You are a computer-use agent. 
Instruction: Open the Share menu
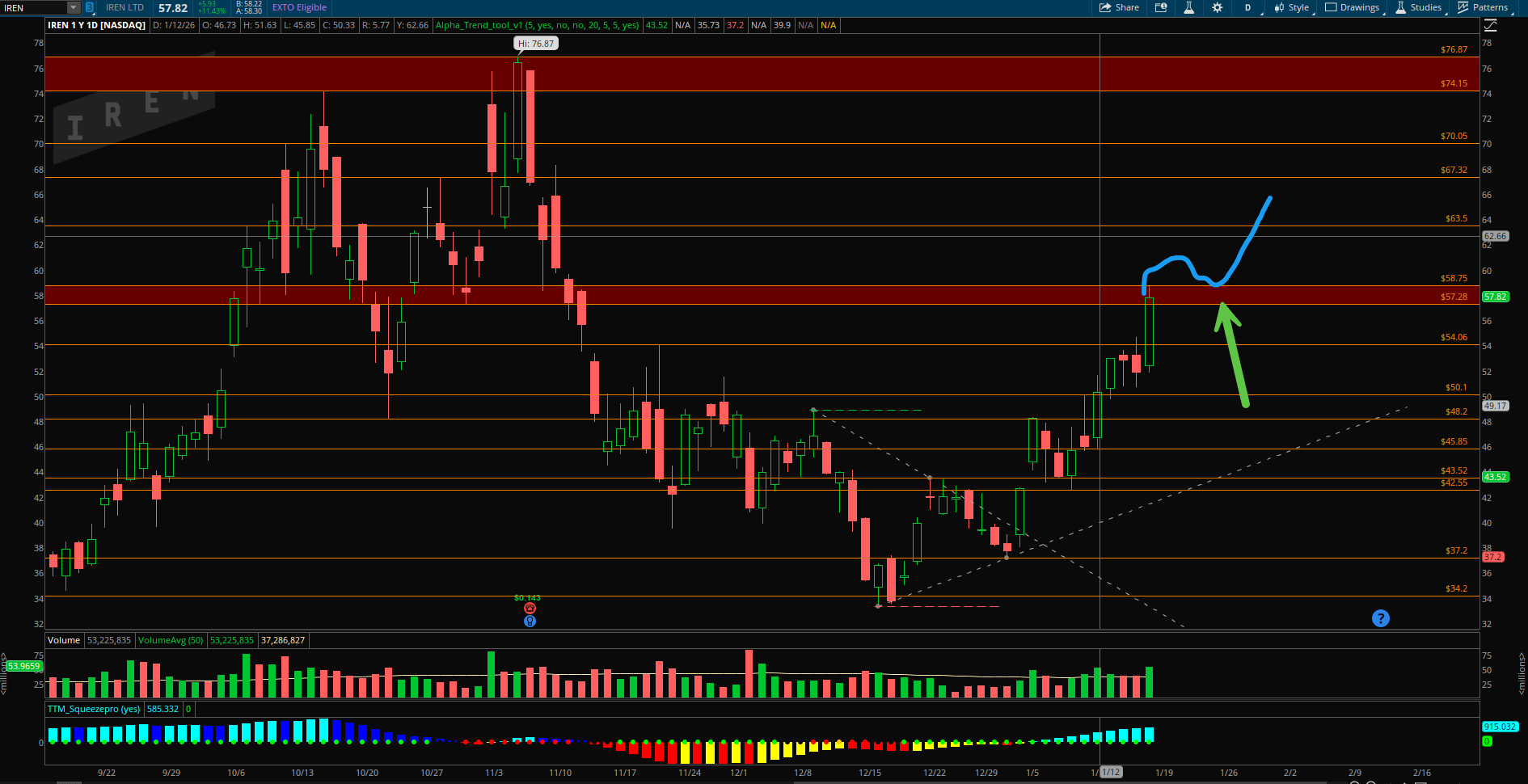pyautogui.click(x=1119, y=7)
